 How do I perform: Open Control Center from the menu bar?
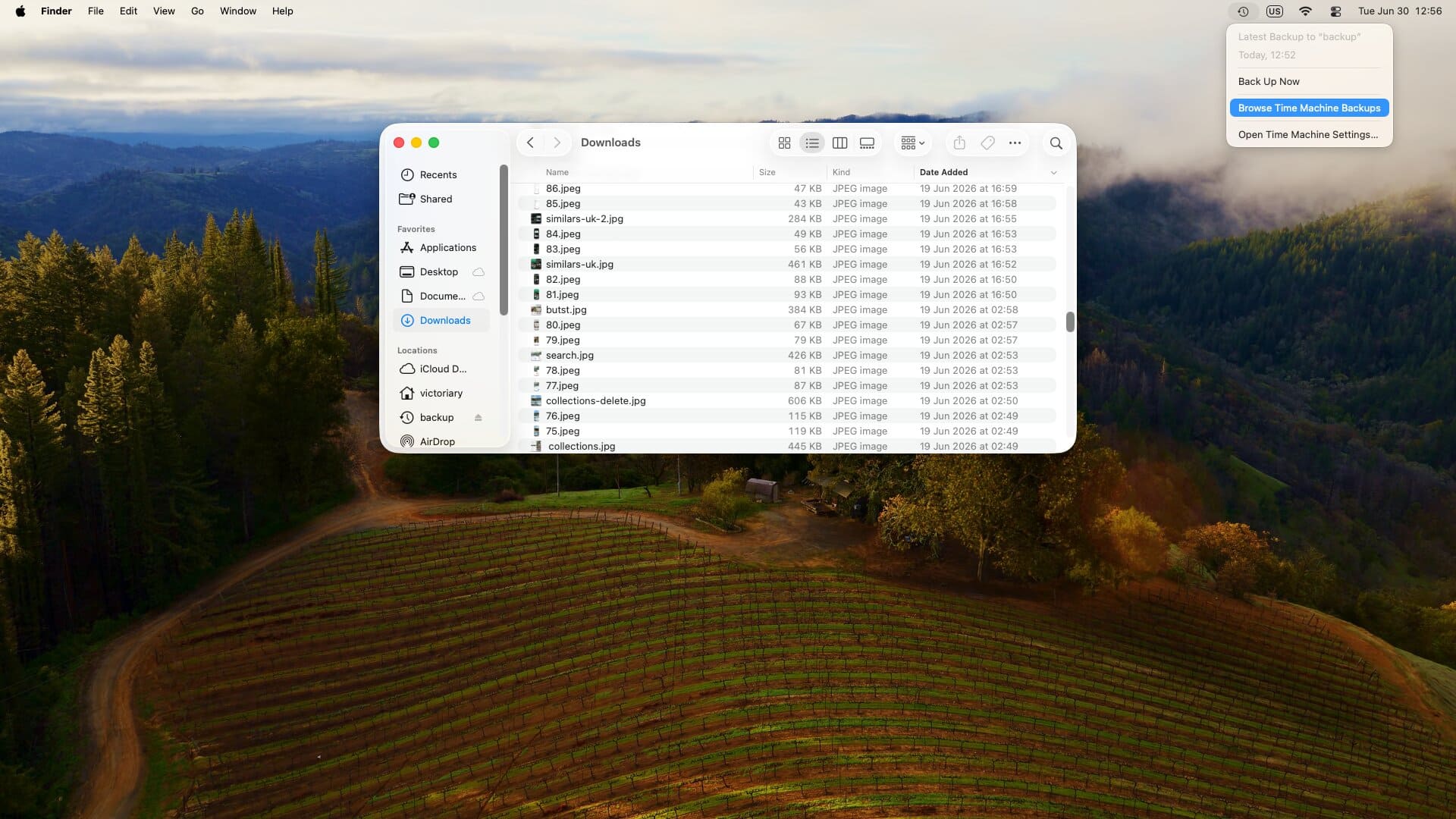[x=1335, y=11]
